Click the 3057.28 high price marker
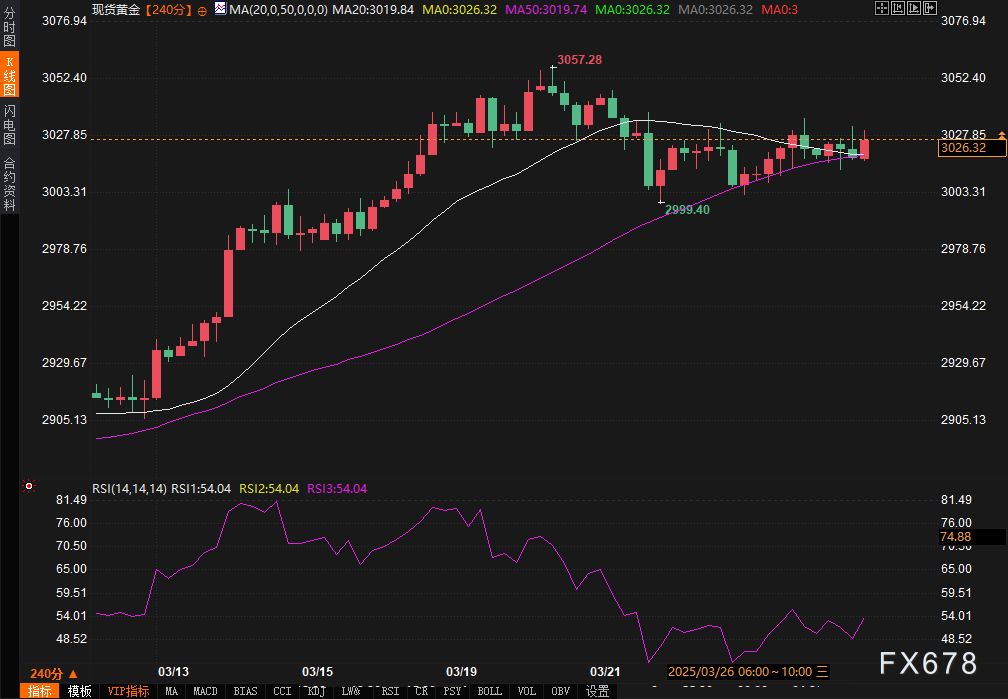 pos(579,60)
